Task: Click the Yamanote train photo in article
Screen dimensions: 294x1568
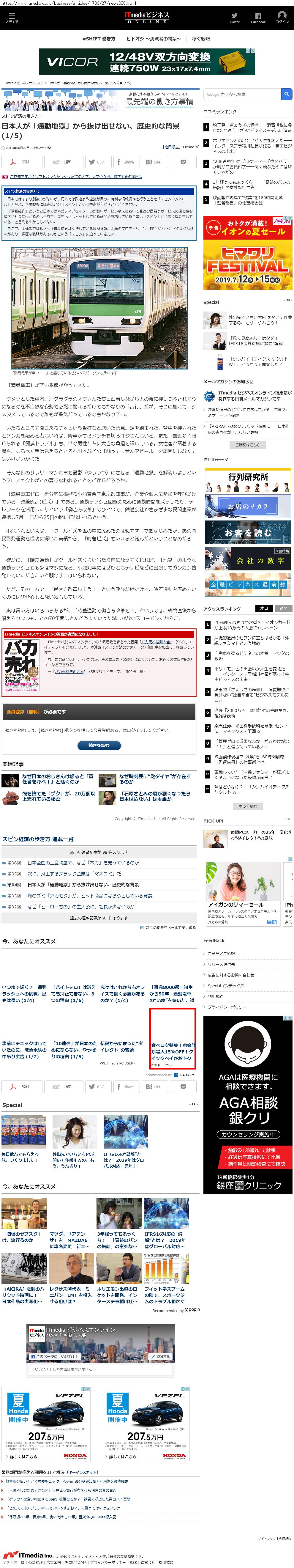Action: click(x=99, y=308)
